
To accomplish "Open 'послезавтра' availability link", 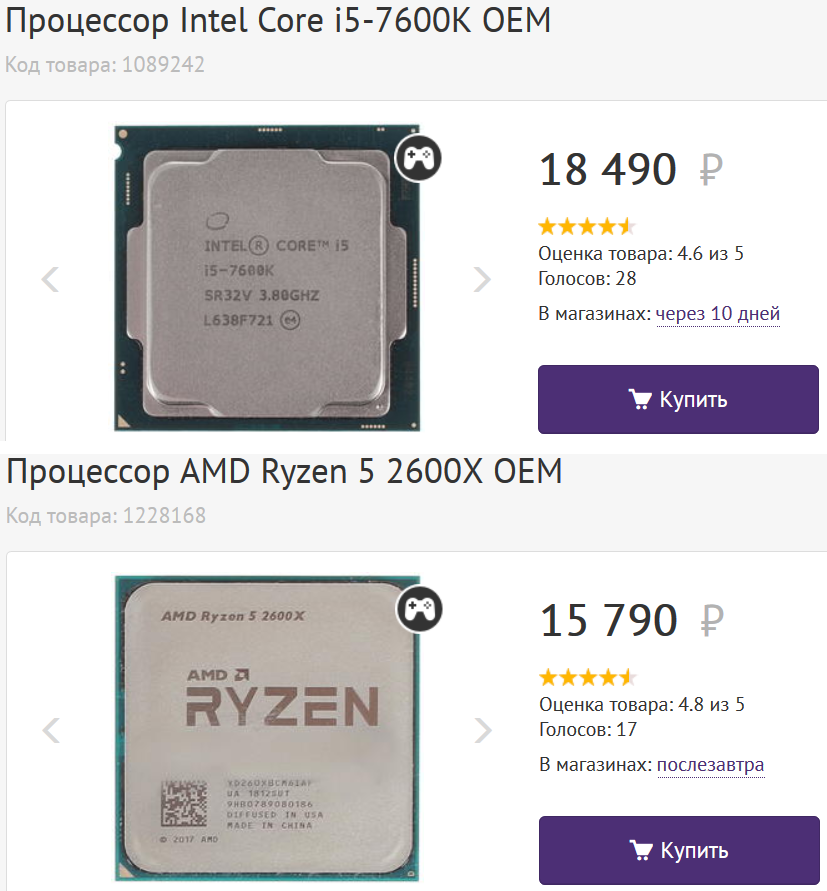I will pyautogui.click(x=710, y=765).
